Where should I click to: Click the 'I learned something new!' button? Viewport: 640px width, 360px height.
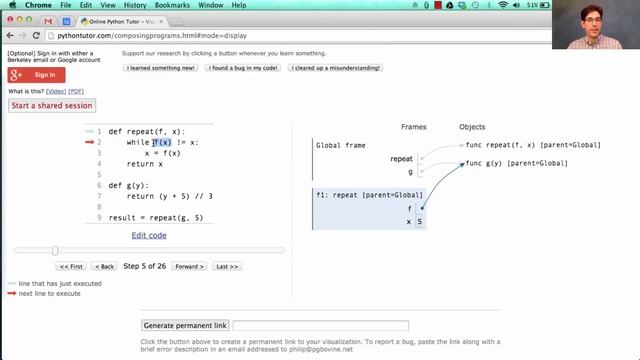(160, 68)
